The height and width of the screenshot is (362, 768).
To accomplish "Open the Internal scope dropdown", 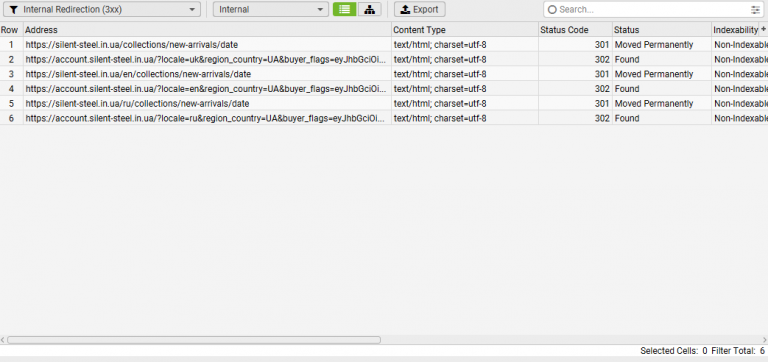I will 271,9.
